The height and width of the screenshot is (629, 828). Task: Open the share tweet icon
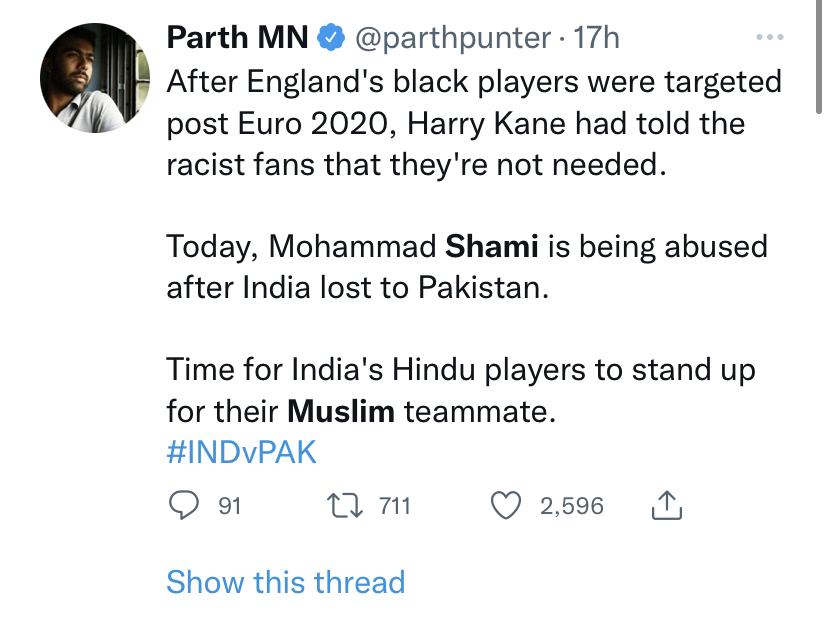666,506
